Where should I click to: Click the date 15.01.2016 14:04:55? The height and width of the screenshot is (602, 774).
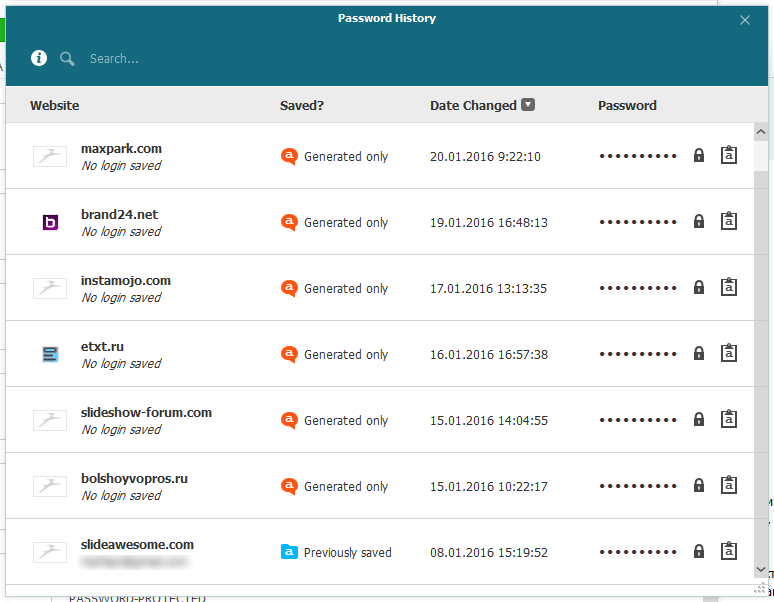click(489, 420)
